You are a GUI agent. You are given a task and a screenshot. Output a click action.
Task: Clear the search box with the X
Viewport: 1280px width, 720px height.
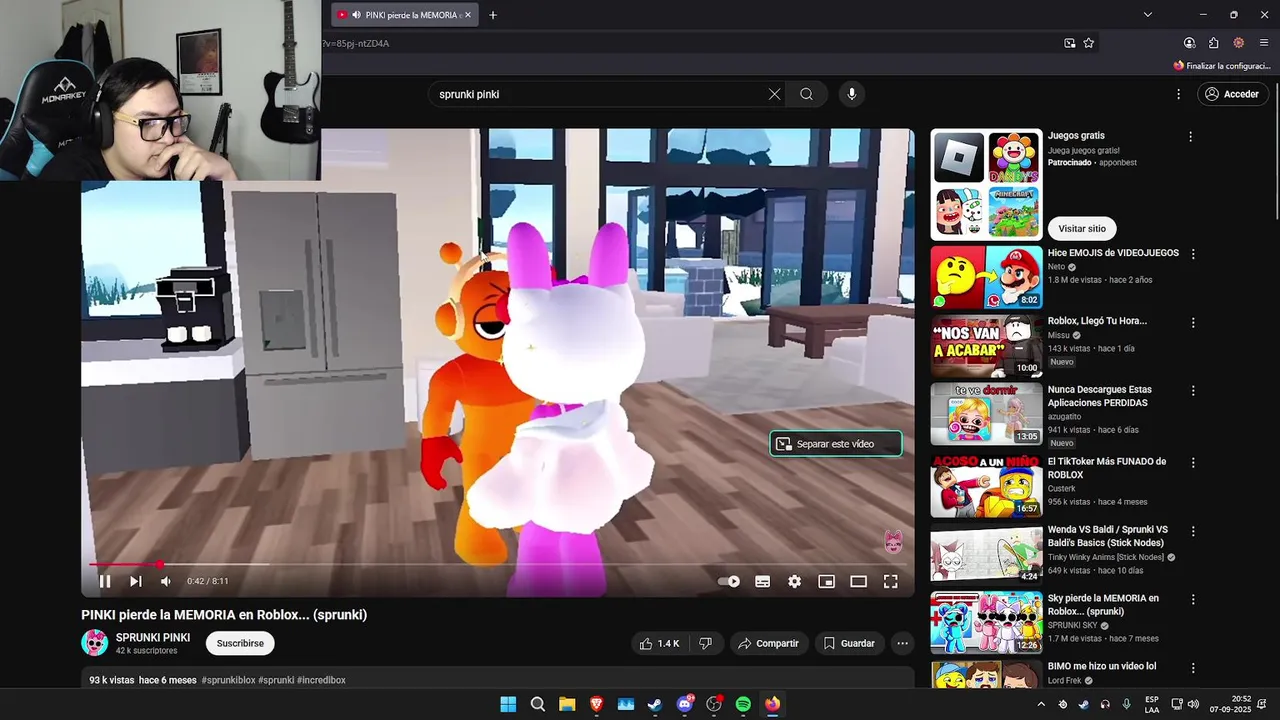click(774, 94)
